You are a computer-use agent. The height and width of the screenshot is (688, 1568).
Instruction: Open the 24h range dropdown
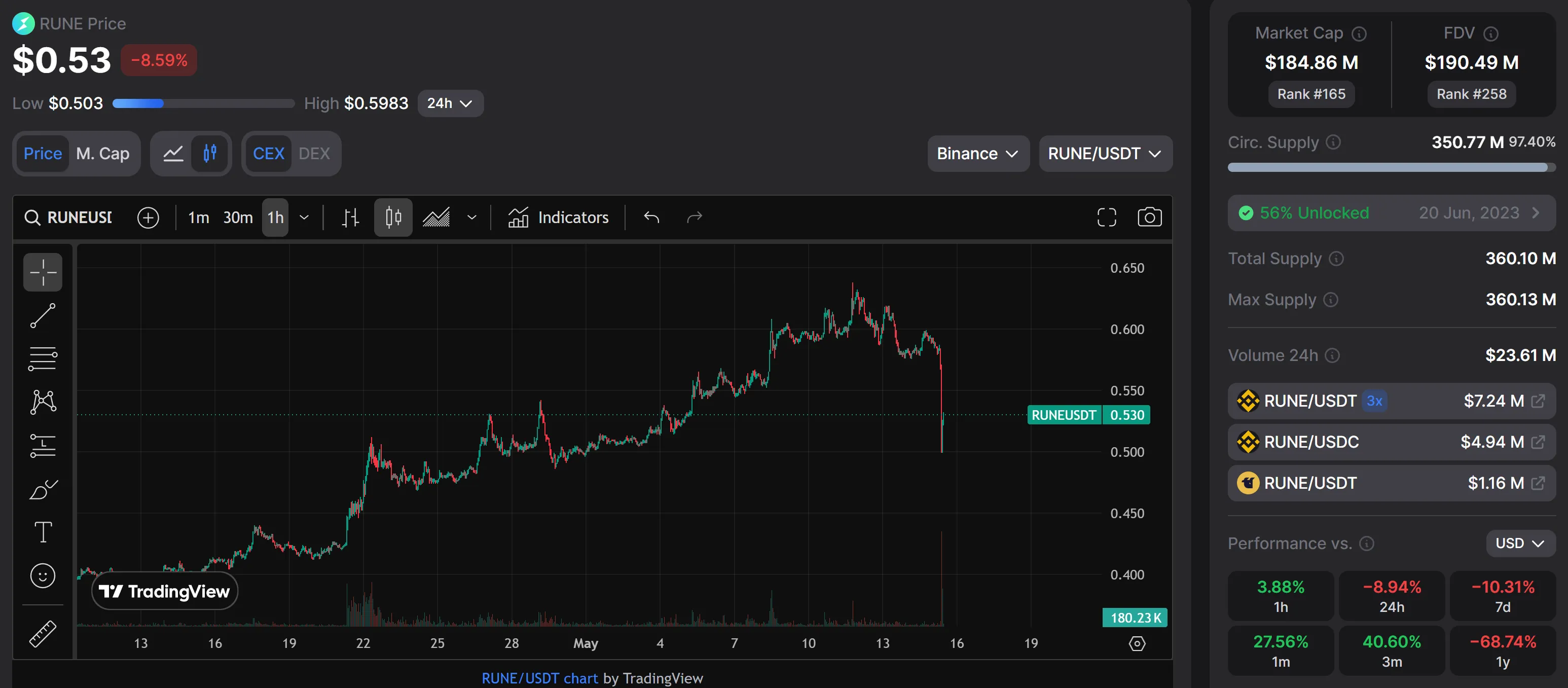pyautogui.click(x=451, y=103)
